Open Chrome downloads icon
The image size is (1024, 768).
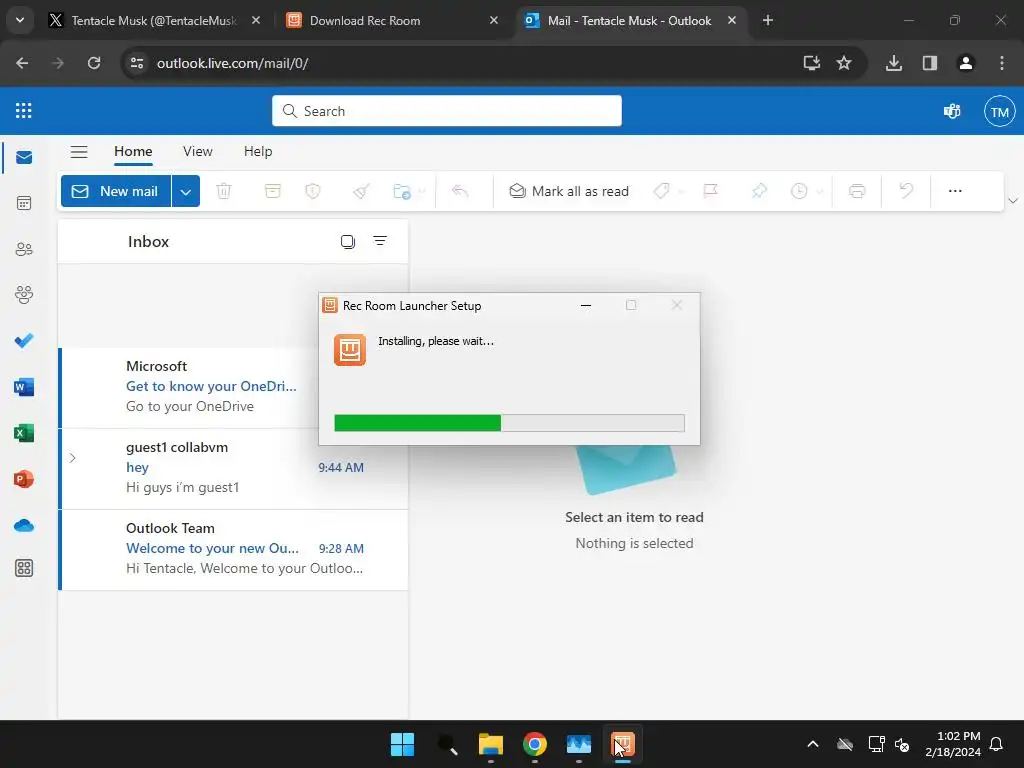click(894, 63)
